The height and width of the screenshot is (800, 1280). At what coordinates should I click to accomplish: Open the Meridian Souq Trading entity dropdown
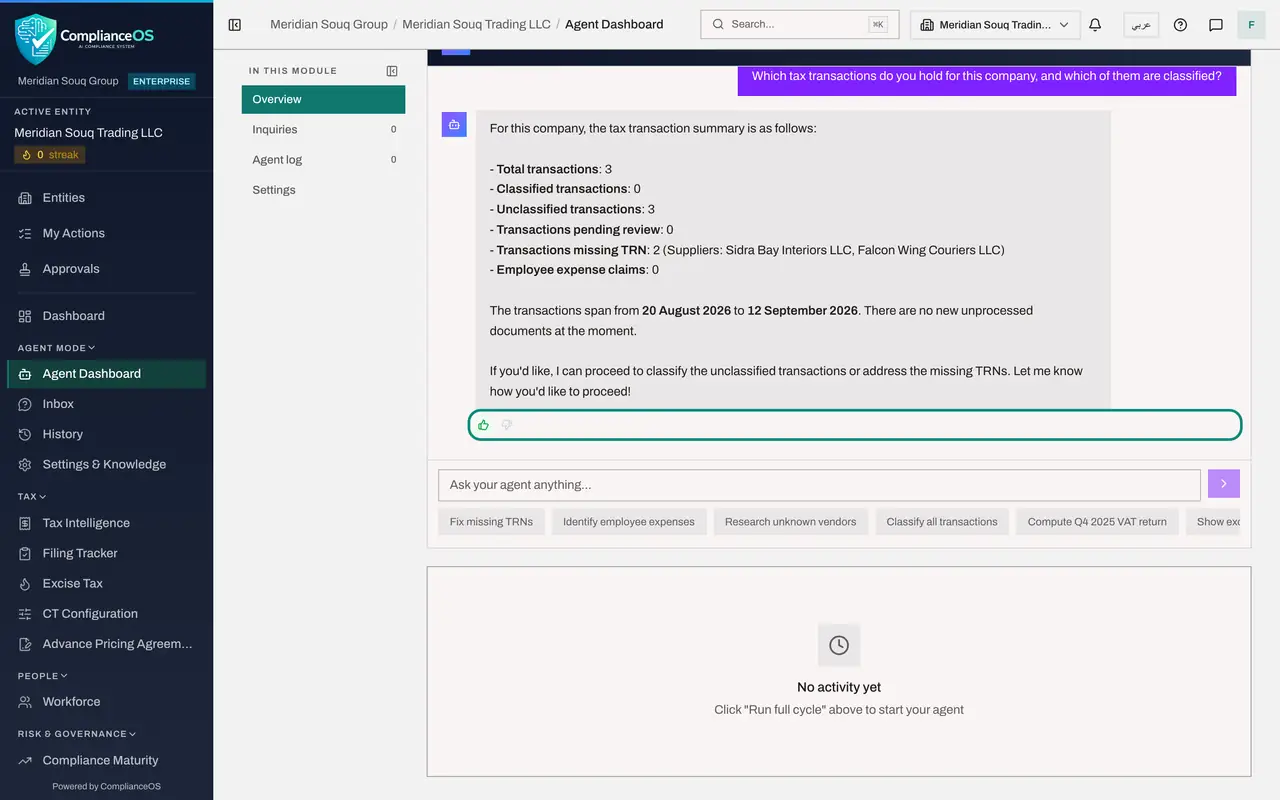995,24
